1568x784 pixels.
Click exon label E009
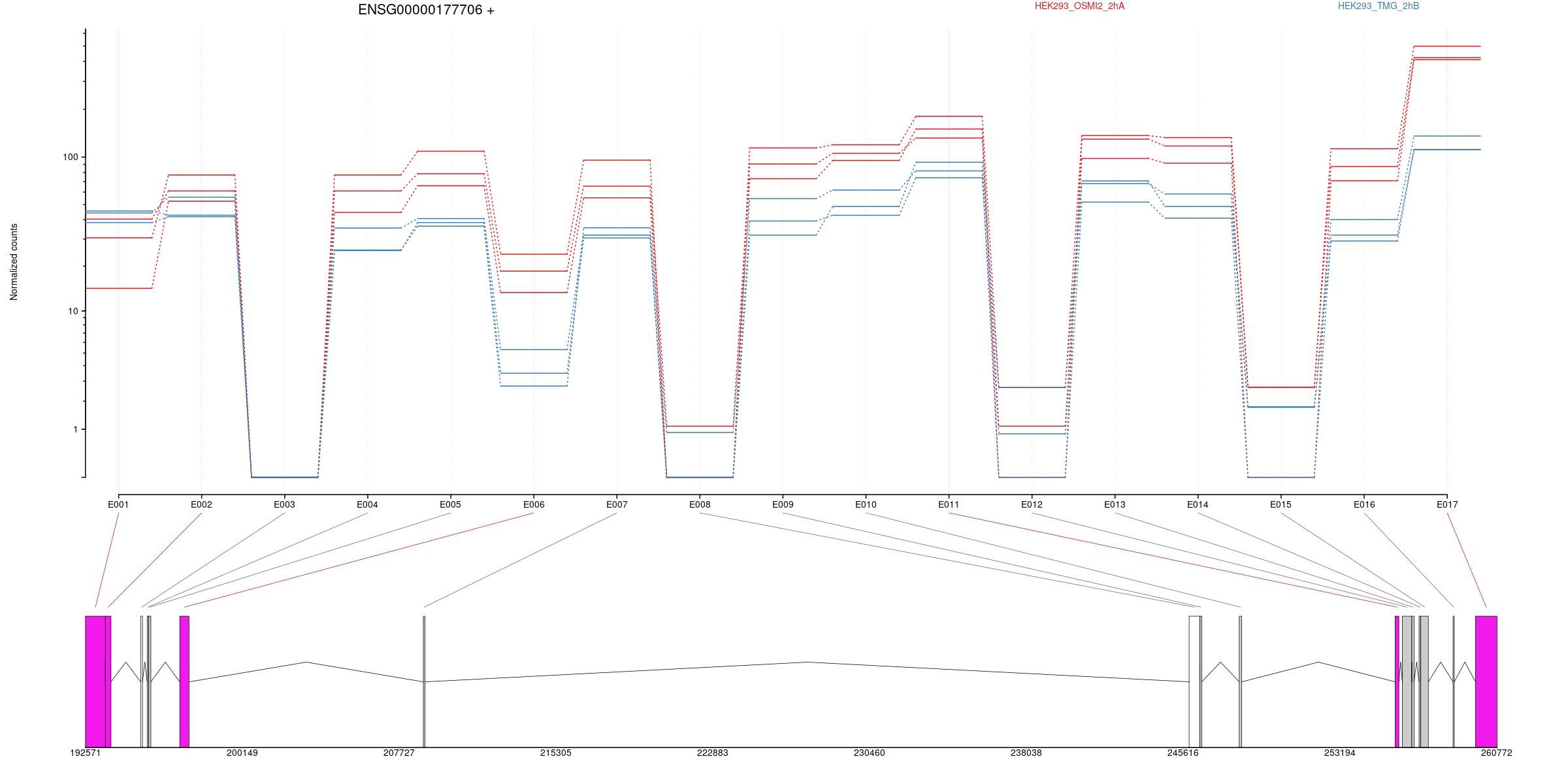pyautogui.click(x=783, y=504)
